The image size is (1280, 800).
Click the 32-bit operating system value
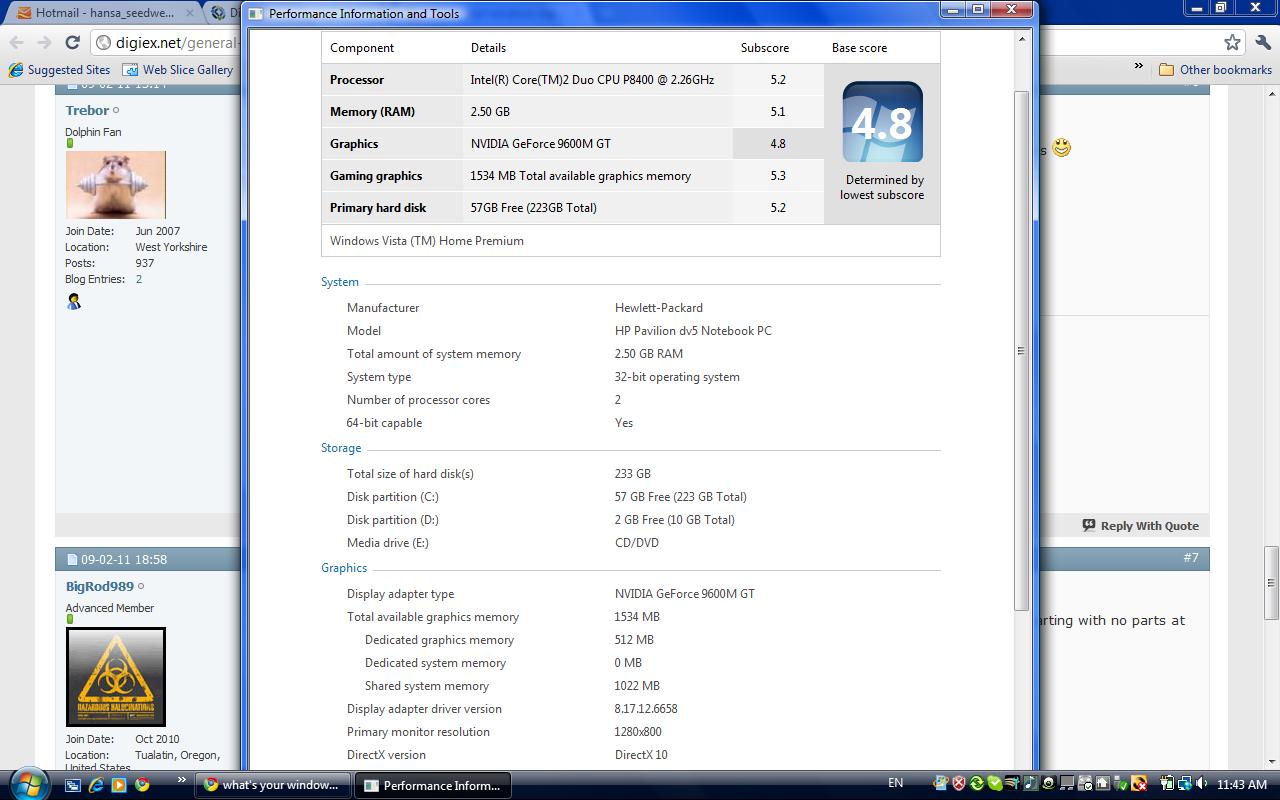[677, 377]
